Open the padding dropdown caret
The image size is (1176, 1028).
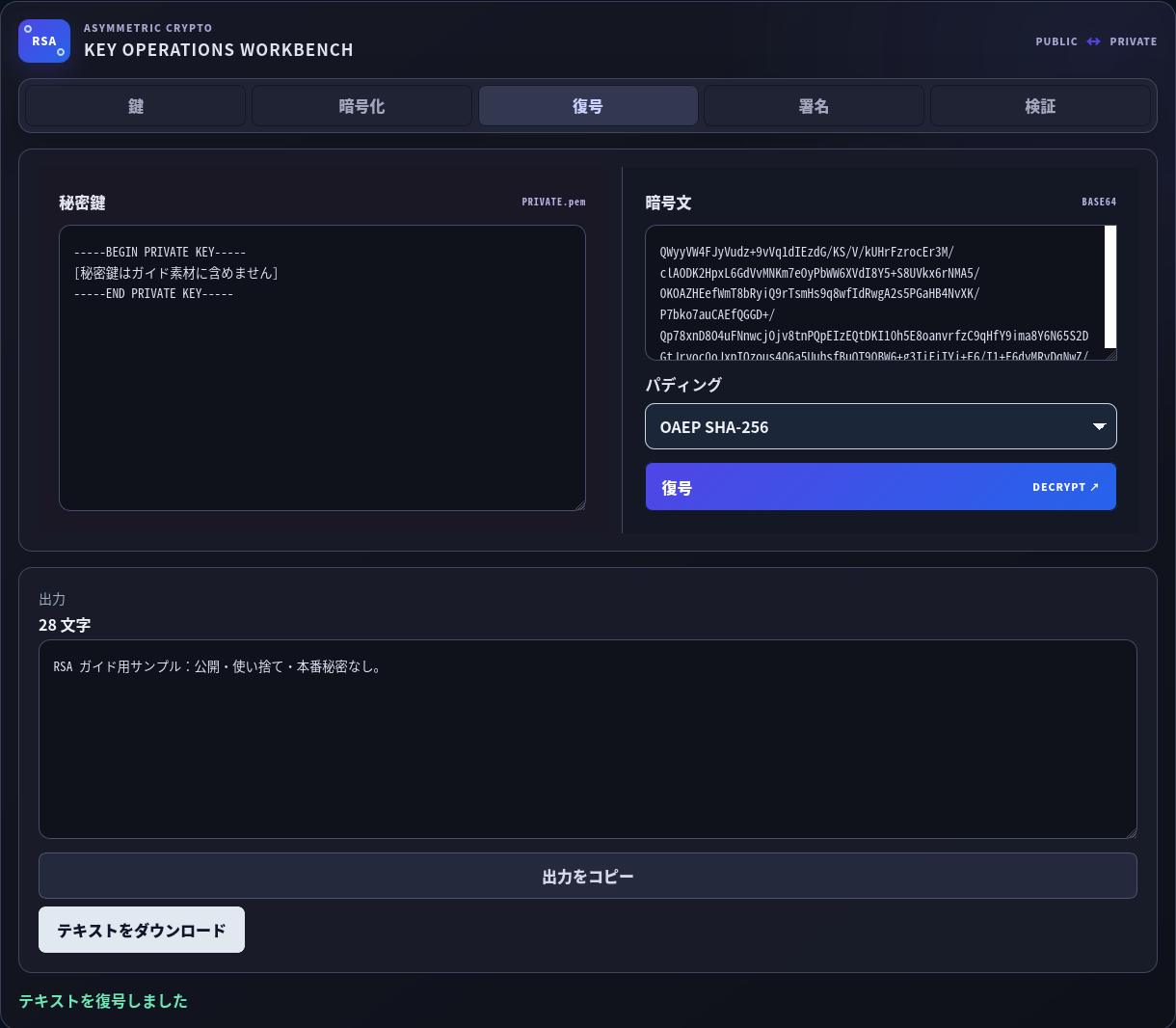pyautogui.click(x=1099, y=426)
